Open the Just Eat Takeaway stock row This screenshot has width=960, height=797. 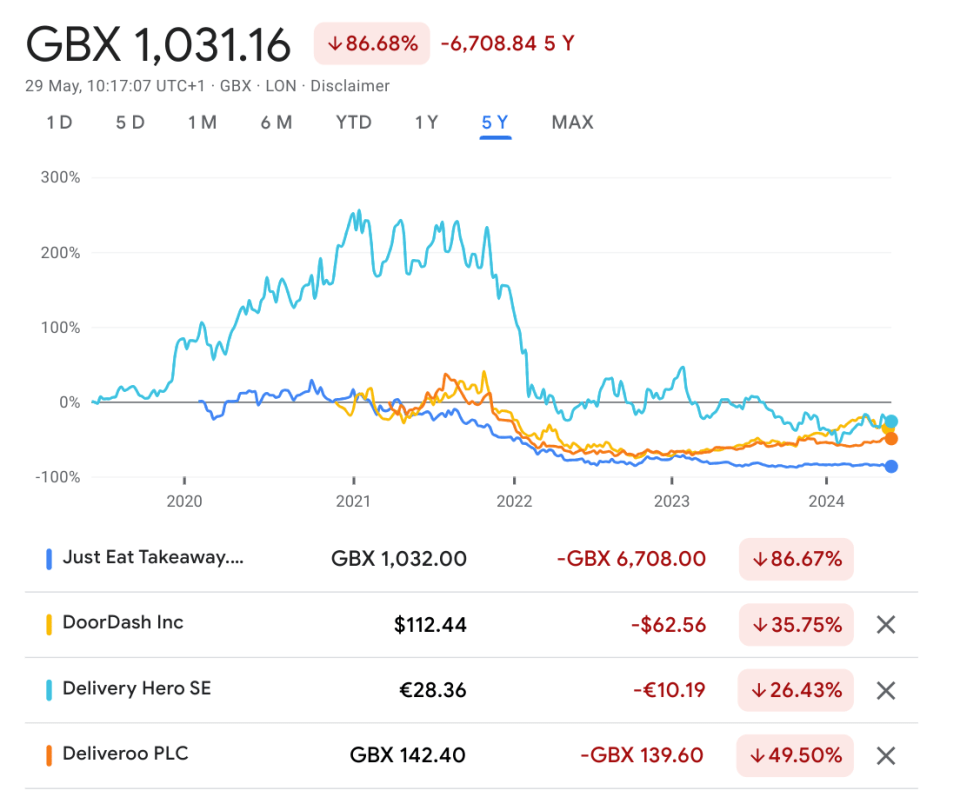pos(152,558)
